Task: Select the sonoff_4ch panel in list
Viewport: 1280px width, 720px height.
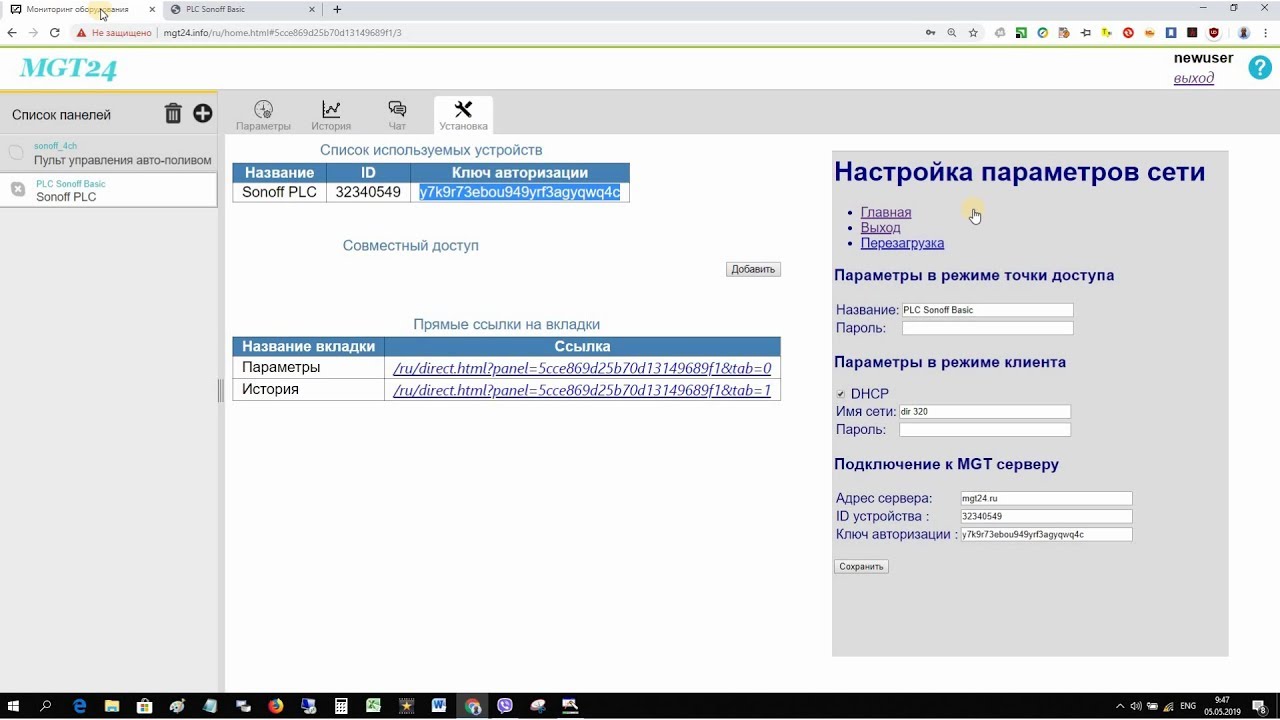Action: [x=109, y=153]
